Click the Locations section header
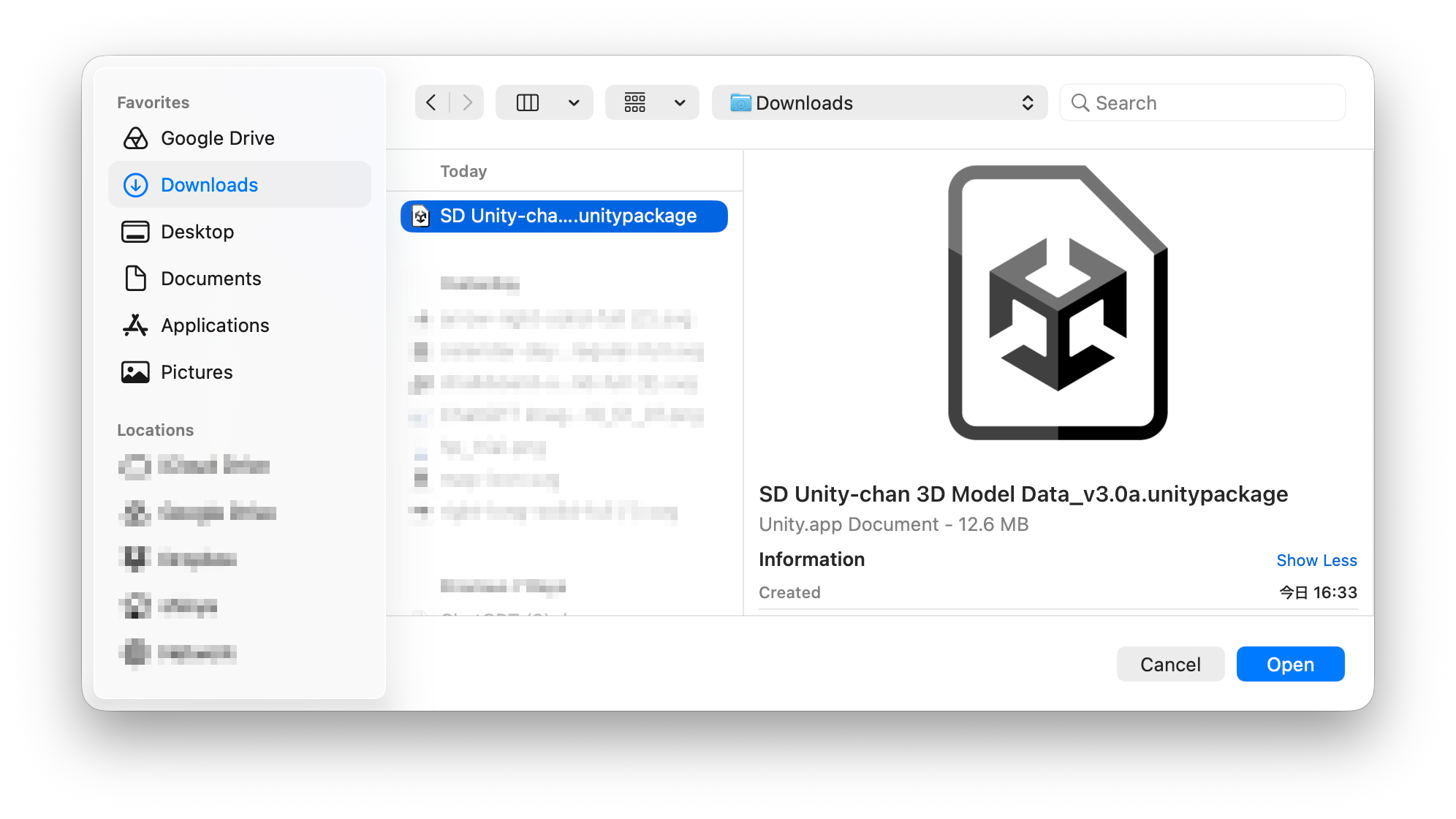Viewport: 1456px width, 819px height. point(155,430)
